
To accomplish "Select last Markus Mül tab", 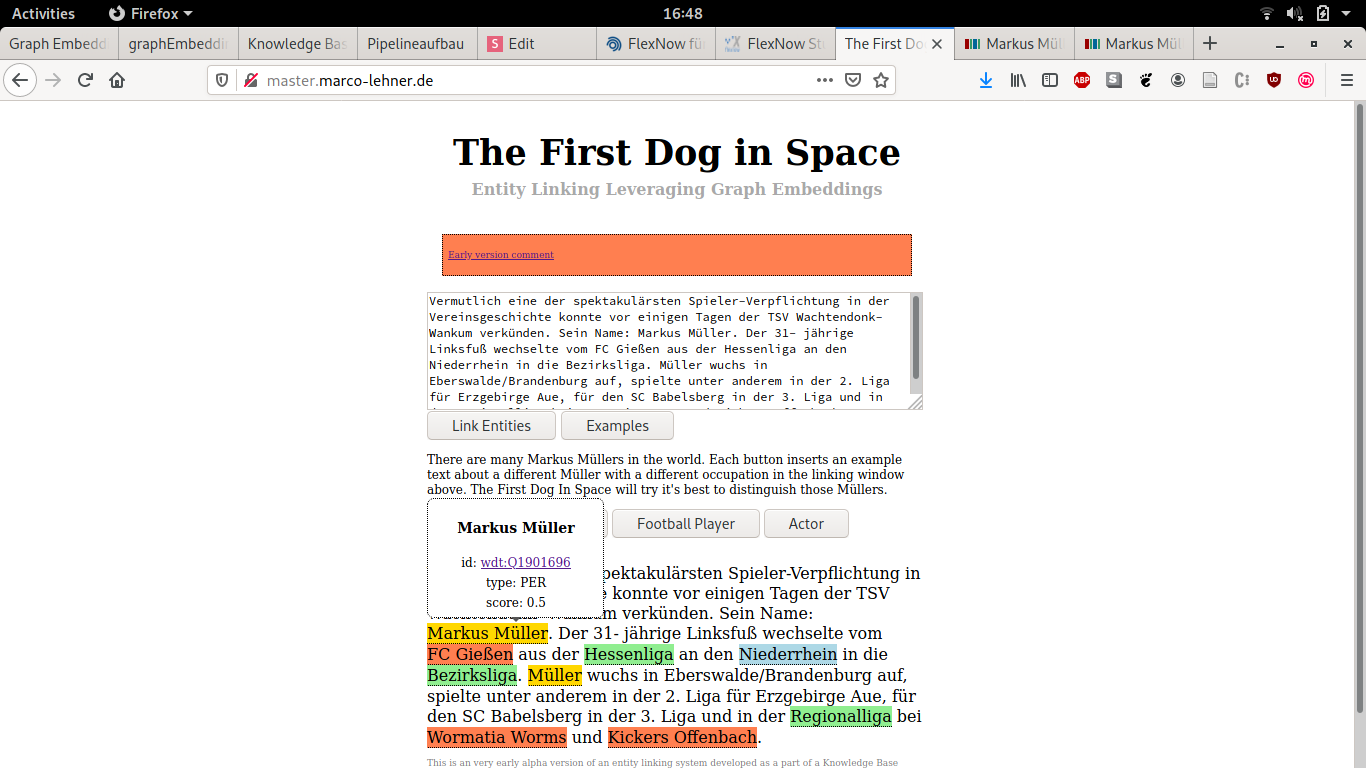I will (x=1134, y=43).
